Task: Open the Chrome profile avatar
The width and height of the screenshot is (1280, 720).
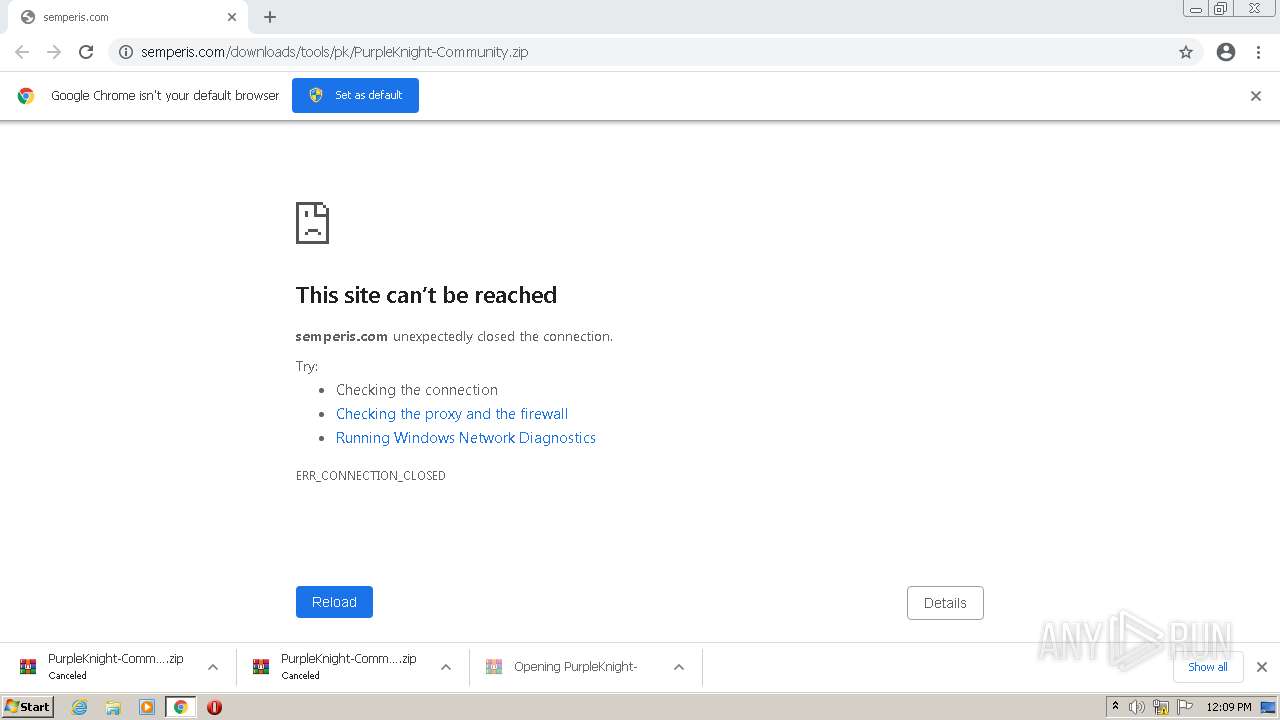Action: (x=1226, y=52)
